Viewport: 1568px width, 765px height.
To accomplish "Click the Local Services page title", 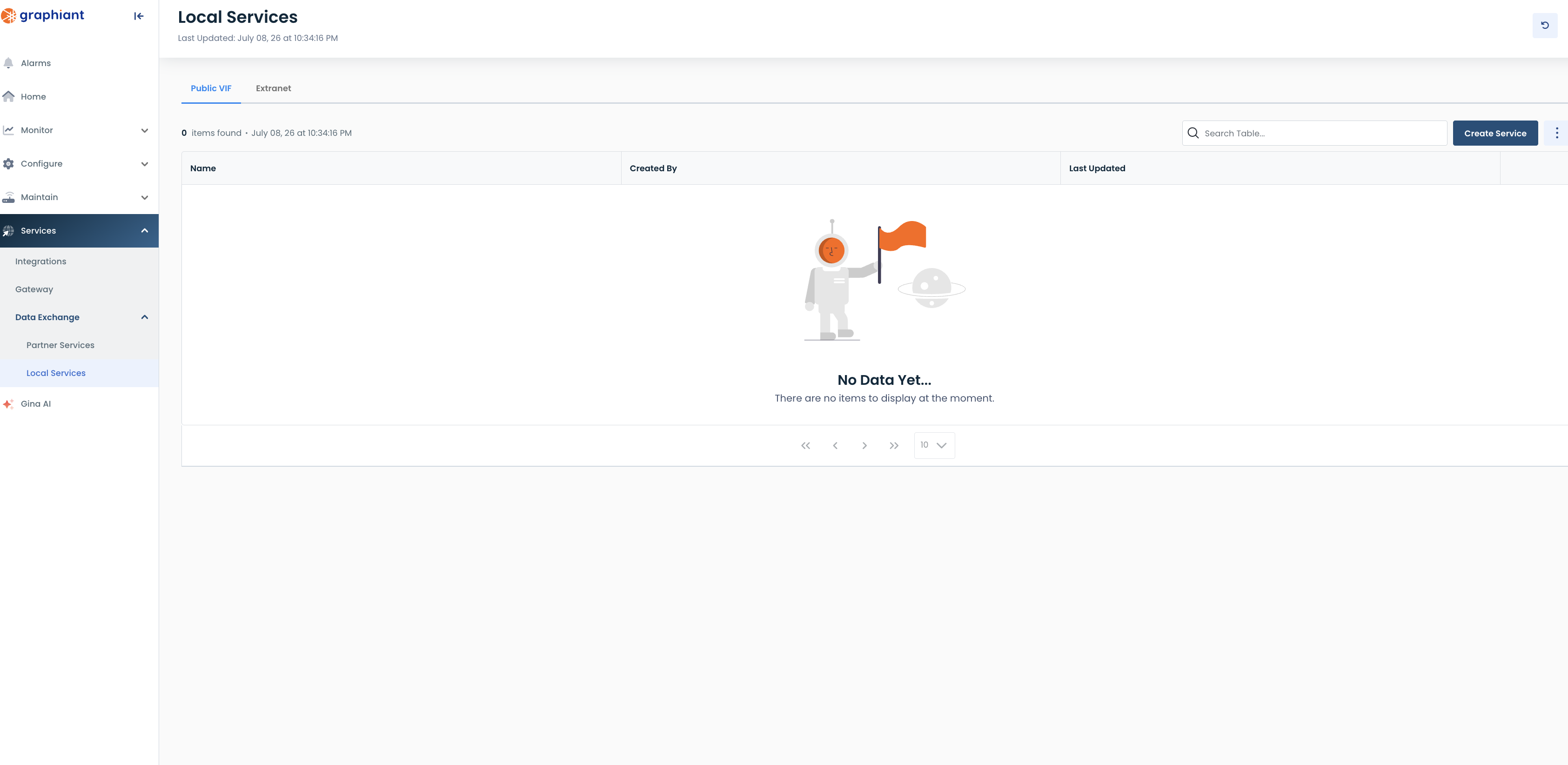I will [x=237, y=17].
